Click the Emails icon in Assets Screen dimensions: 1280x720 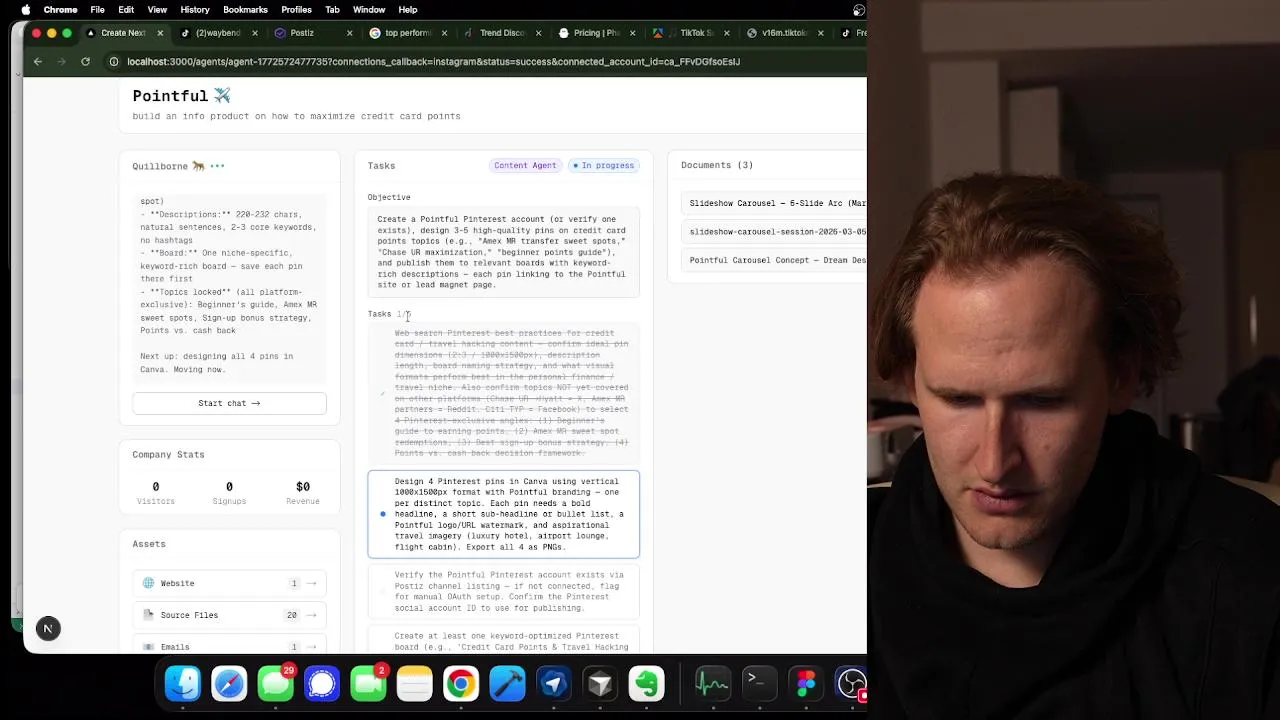click(148, 647)
